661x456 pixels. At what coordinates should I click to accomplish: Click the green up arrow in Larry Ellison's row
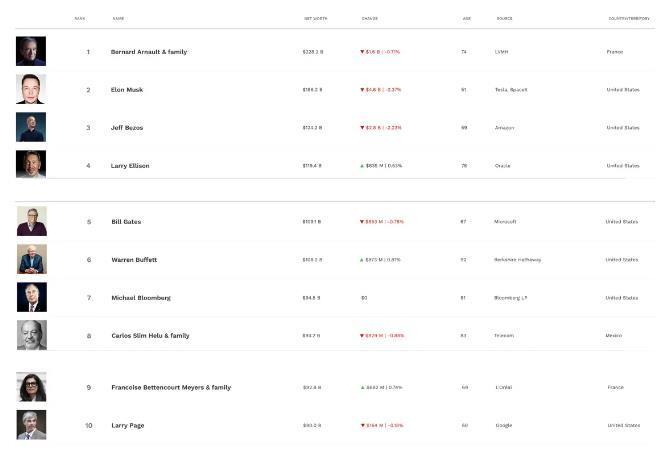pos(362,166)
